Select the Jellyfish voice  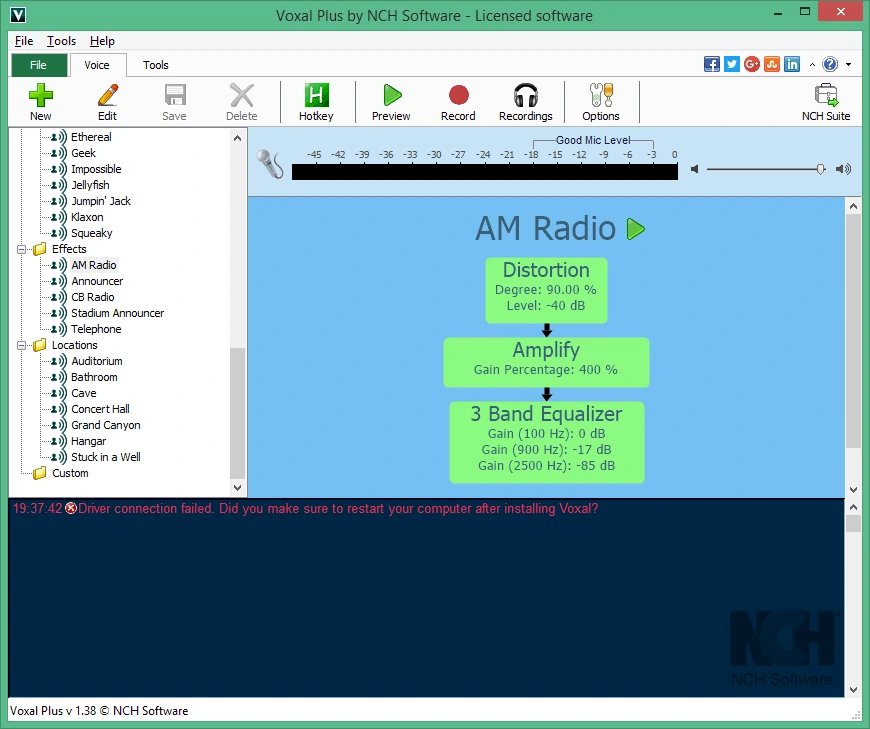[90, 185]
